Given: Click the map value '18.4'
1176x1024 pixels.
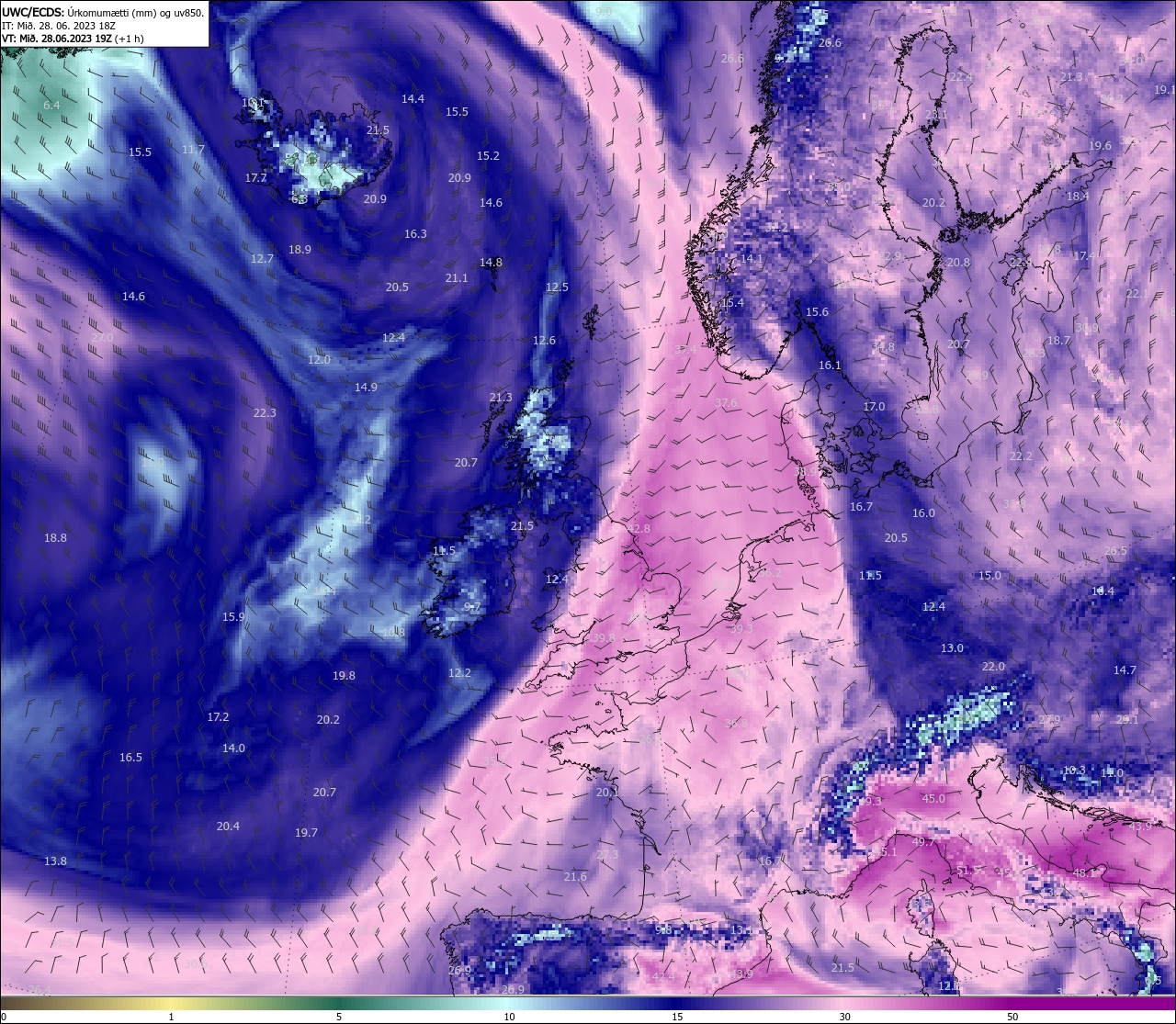Looking at the screenshot, I should pos(1078,197).
